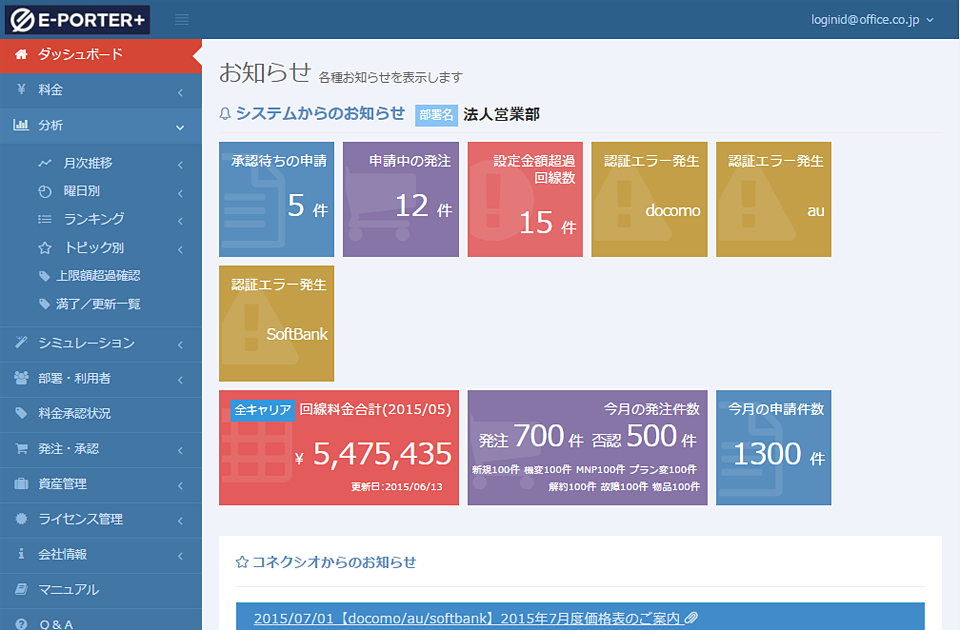Viewport: 960px width, 630px height.
Task: Collapse the 分析 menu chevron
Action: (x=180, y=127)
